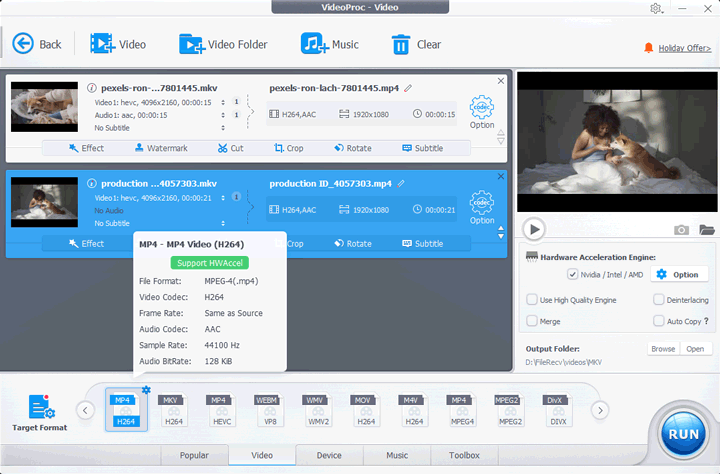The width and height of the screenshot is (720, 474).
Task: Move the production ID item up in the list
Action: coord(501,228)
